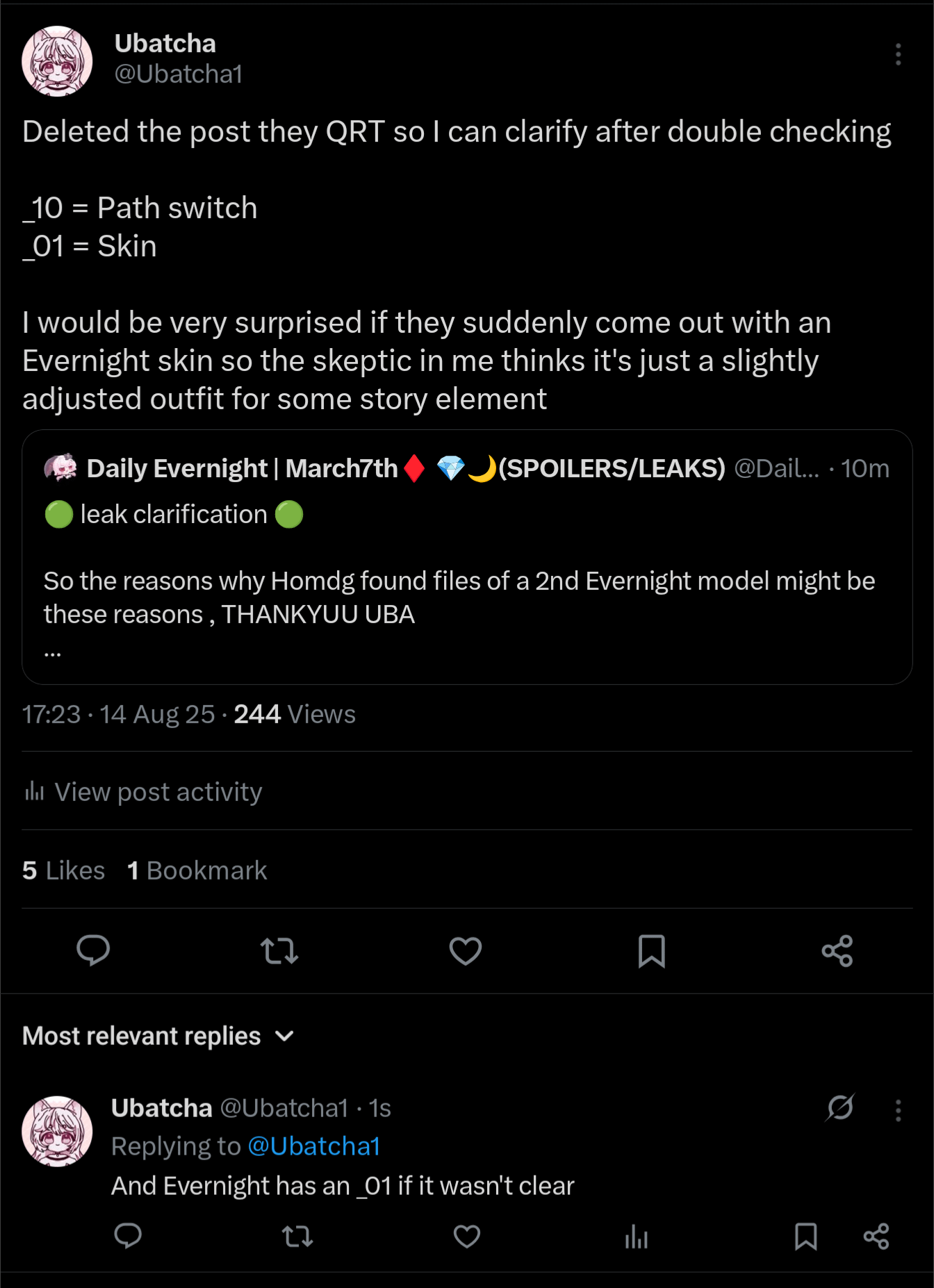Bookmark the reply post

pos(805,1237)
